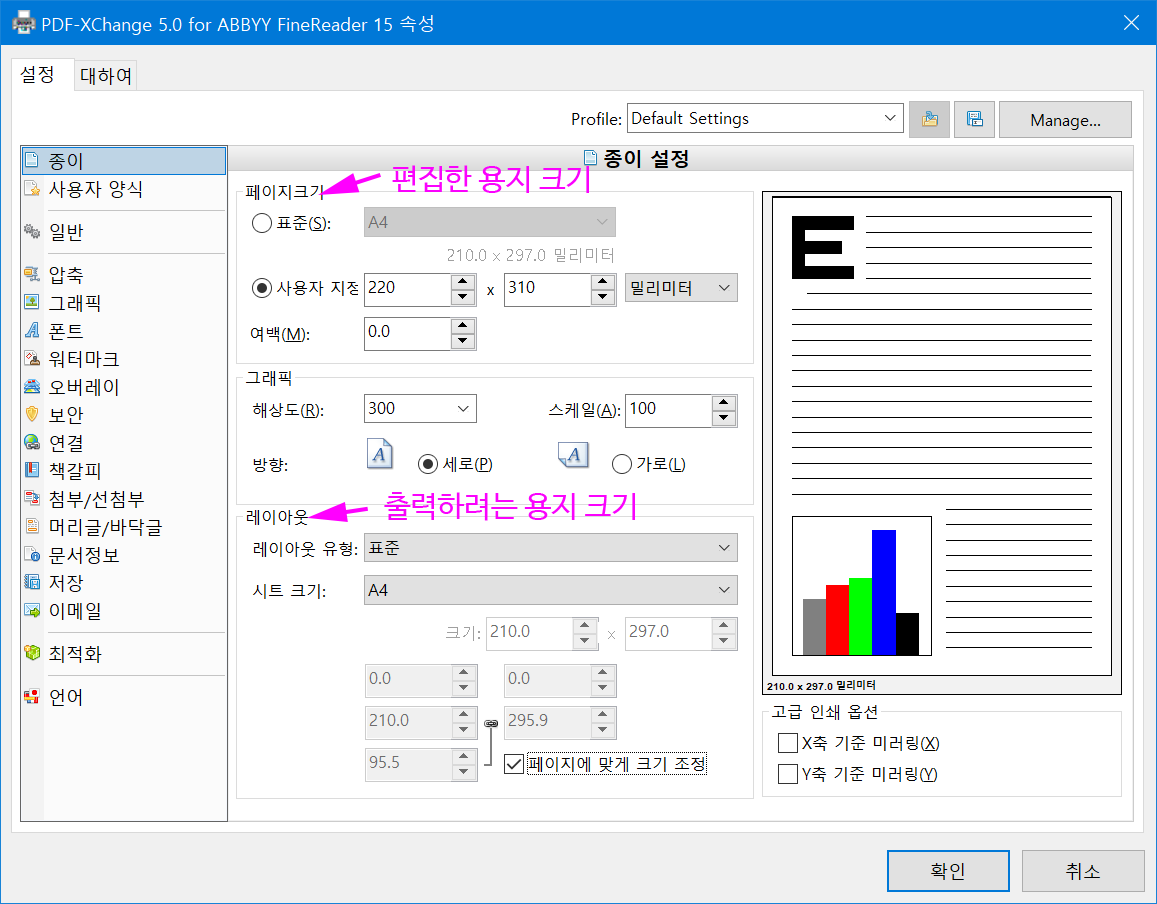The image size is (1157, 904).
Task: Increase 스케일 100 with up arrow
Action: tap(724, 402)
